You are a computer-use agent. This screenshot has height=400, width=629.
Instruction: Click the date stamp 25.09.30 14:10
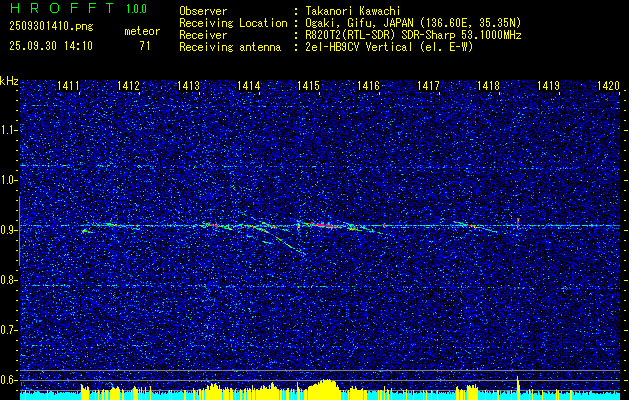click(x=51, y=46)
